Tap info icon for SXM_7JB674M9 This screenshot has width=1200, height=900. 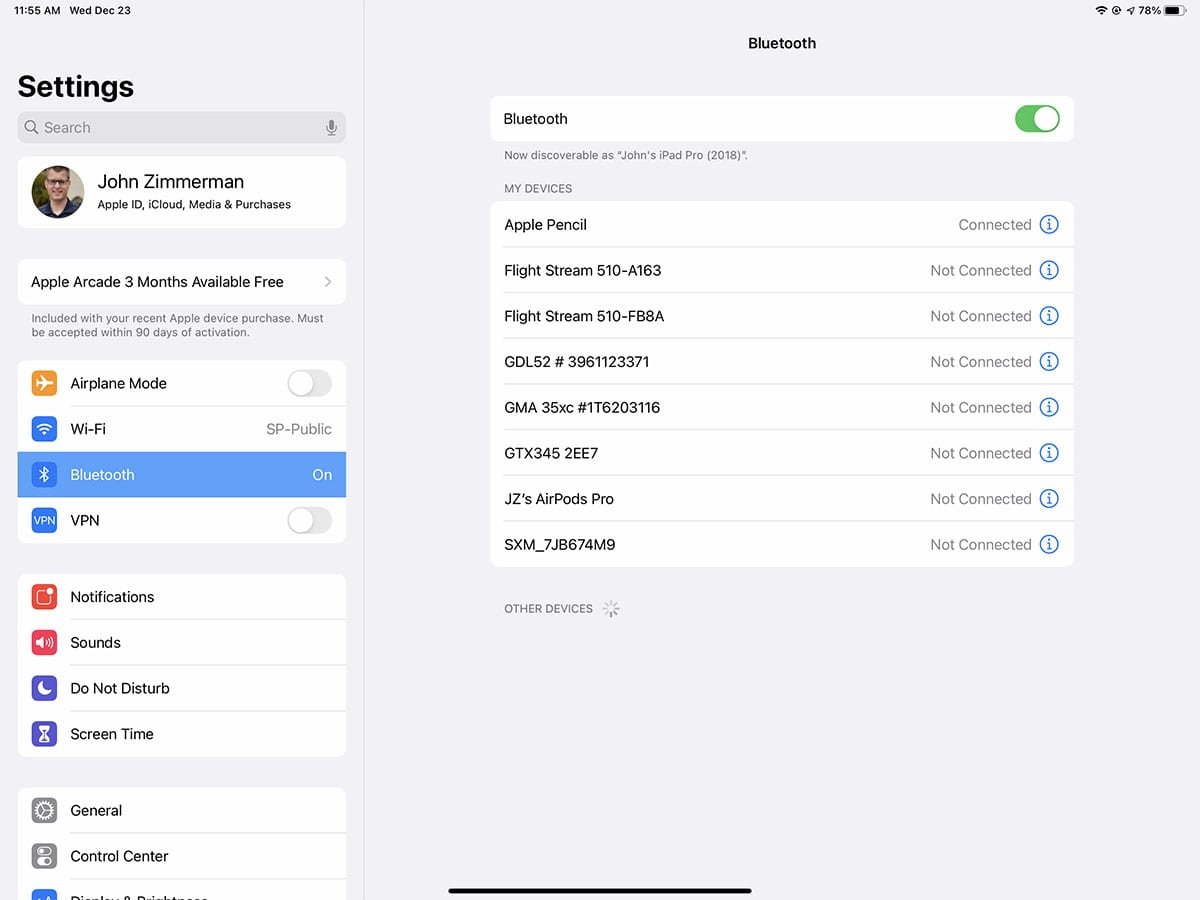[1049, 545]
